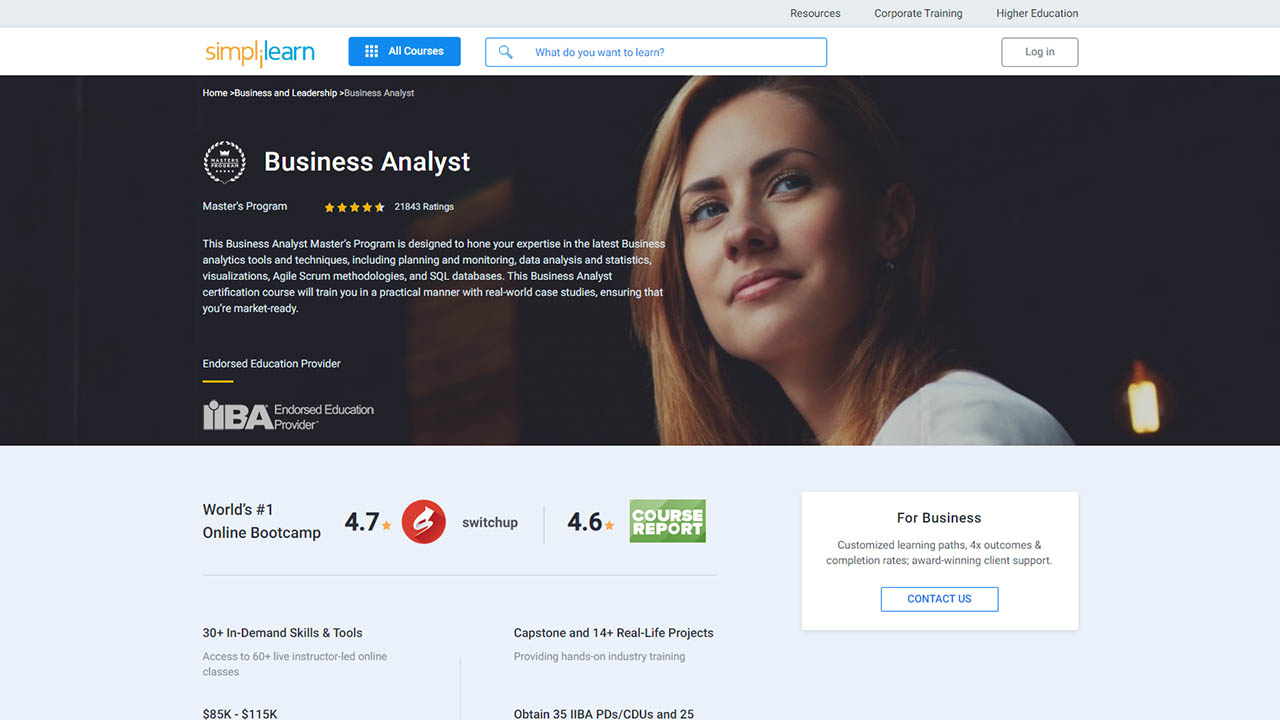Screen dimensions: 1280x720
Task: Click the CONTACT US button
Action: (938, 598)
